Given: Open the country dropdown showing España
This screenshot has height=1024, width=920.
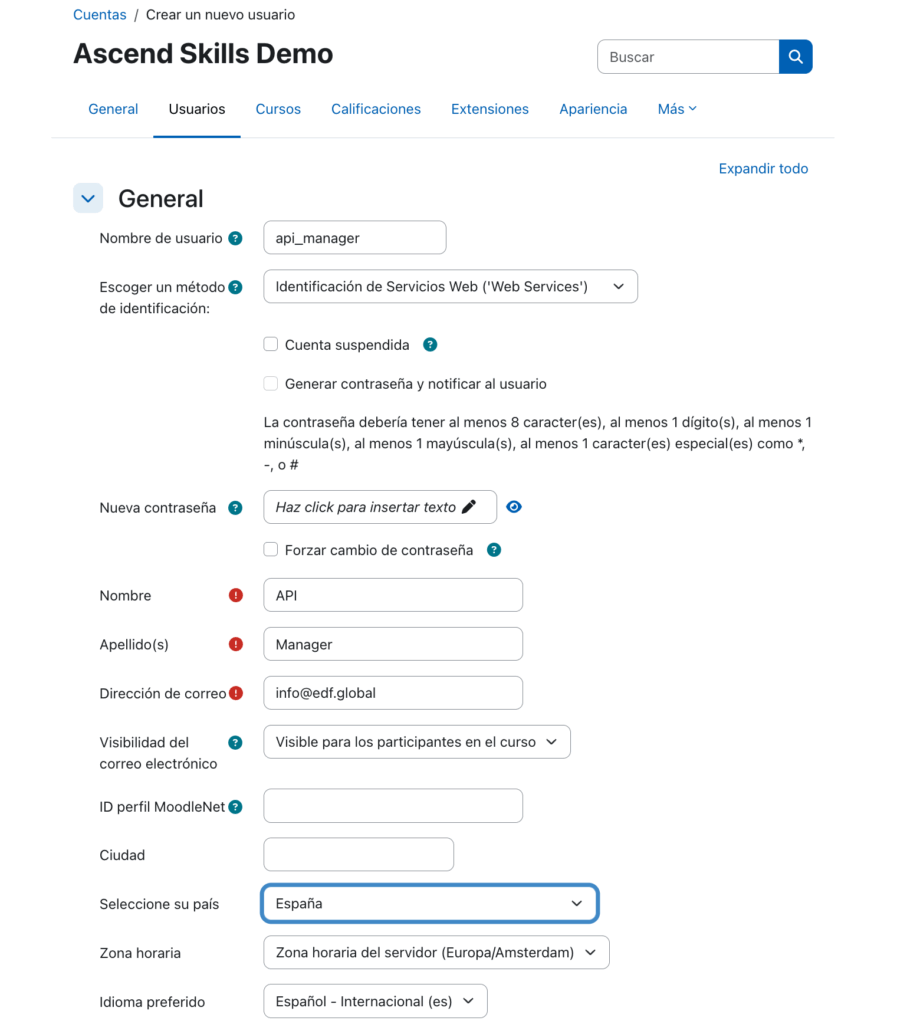Looking at the screenshot, I should (429, 903).
